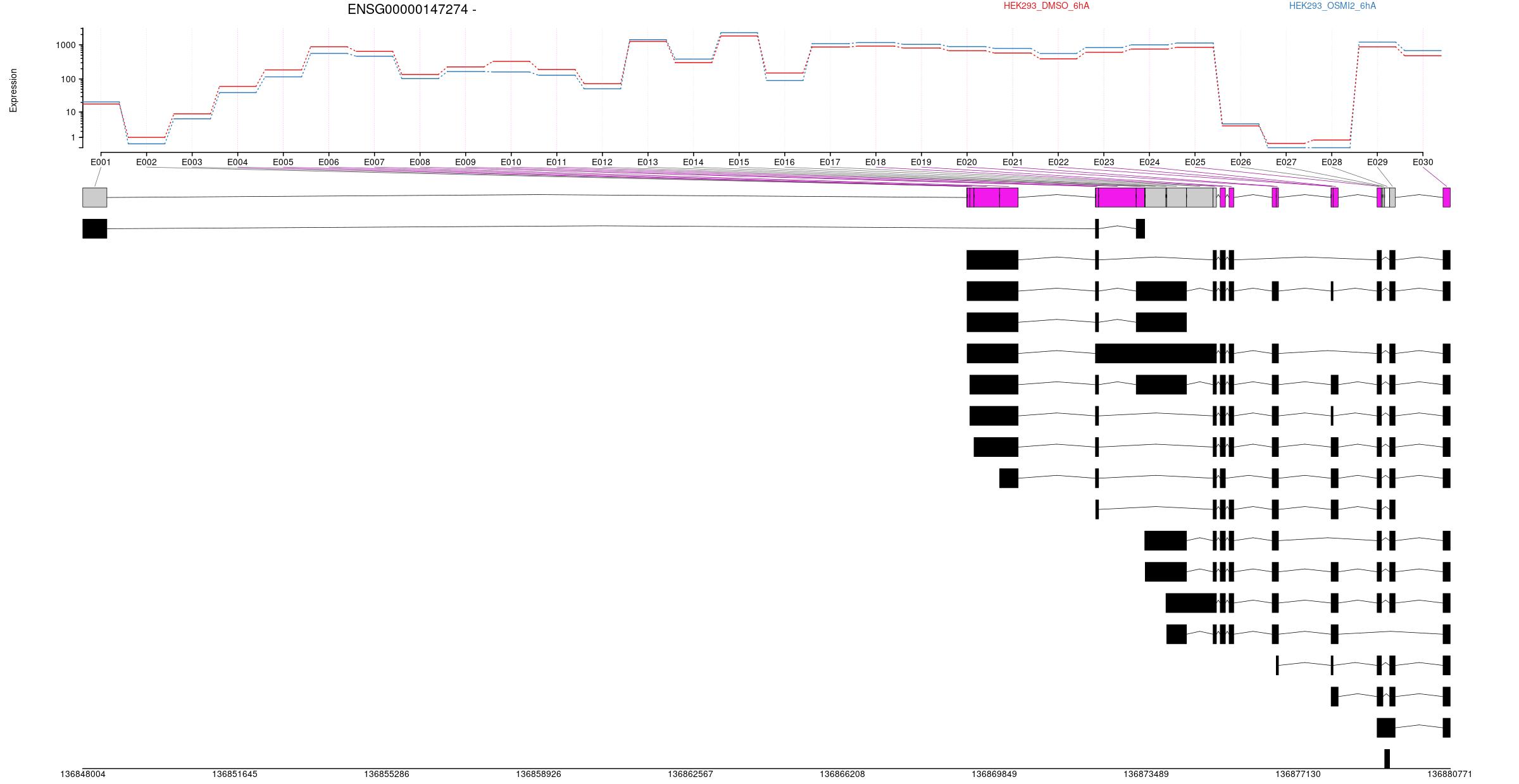Screen dimensions: 1519x784
Task: Click genomic coordinate 136880771
Action: (x=1450, y=774)
